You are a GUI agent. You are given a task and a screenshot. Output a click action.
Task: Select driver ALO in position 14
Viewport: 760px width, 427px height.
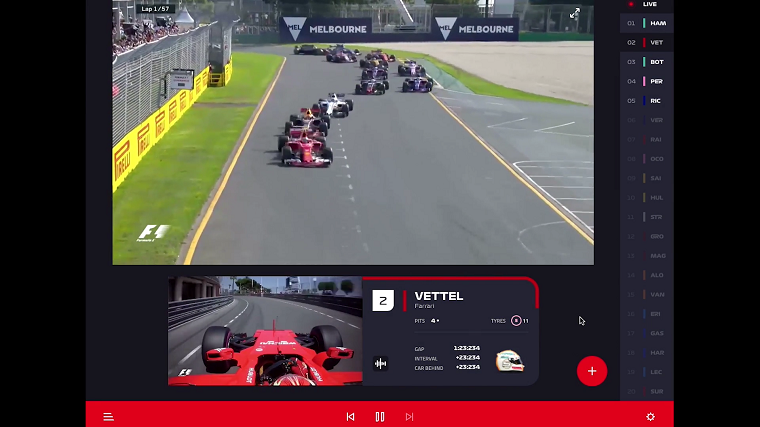click(647, 275)
